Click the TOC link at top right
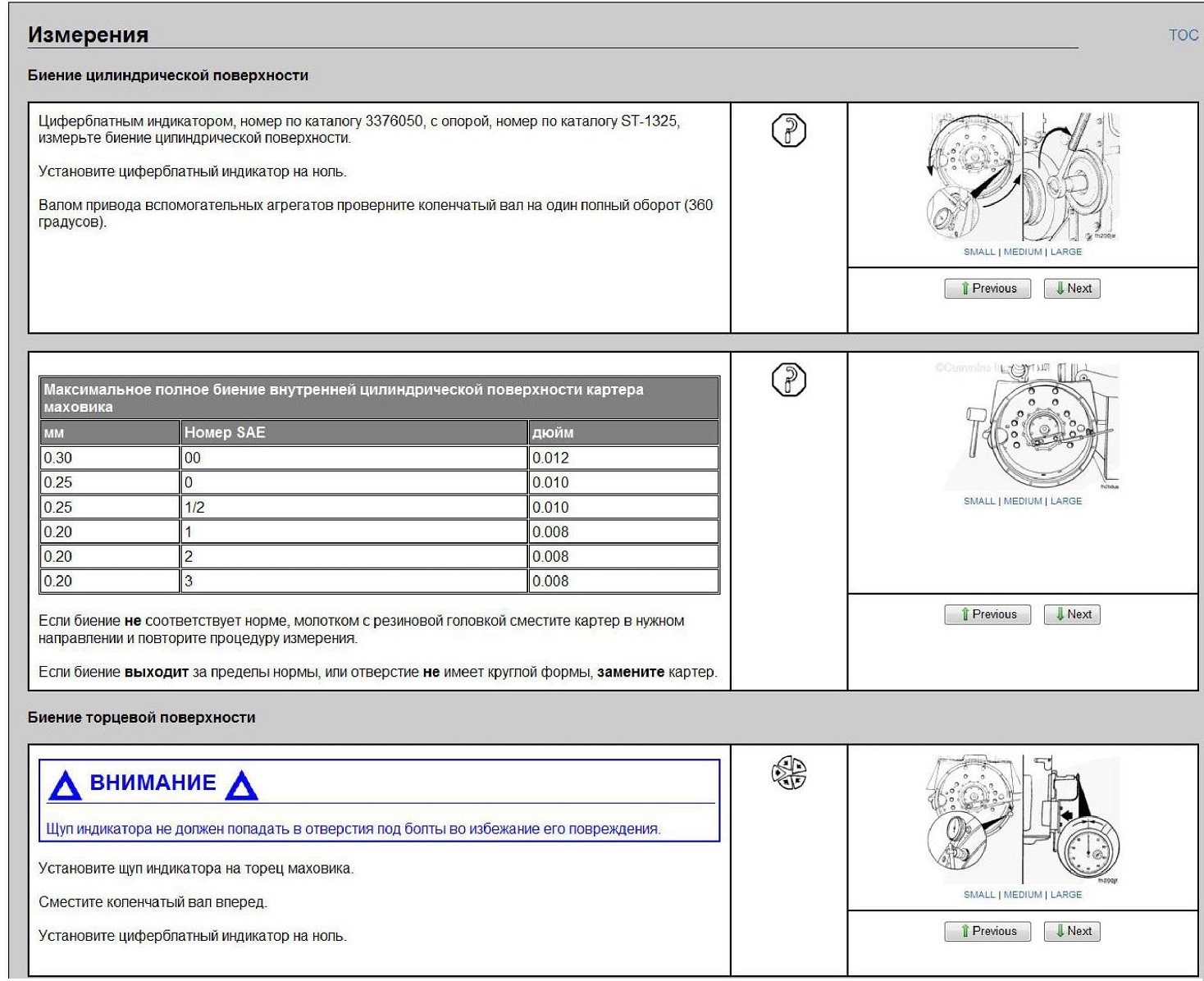 click(x=1183, y=35)
